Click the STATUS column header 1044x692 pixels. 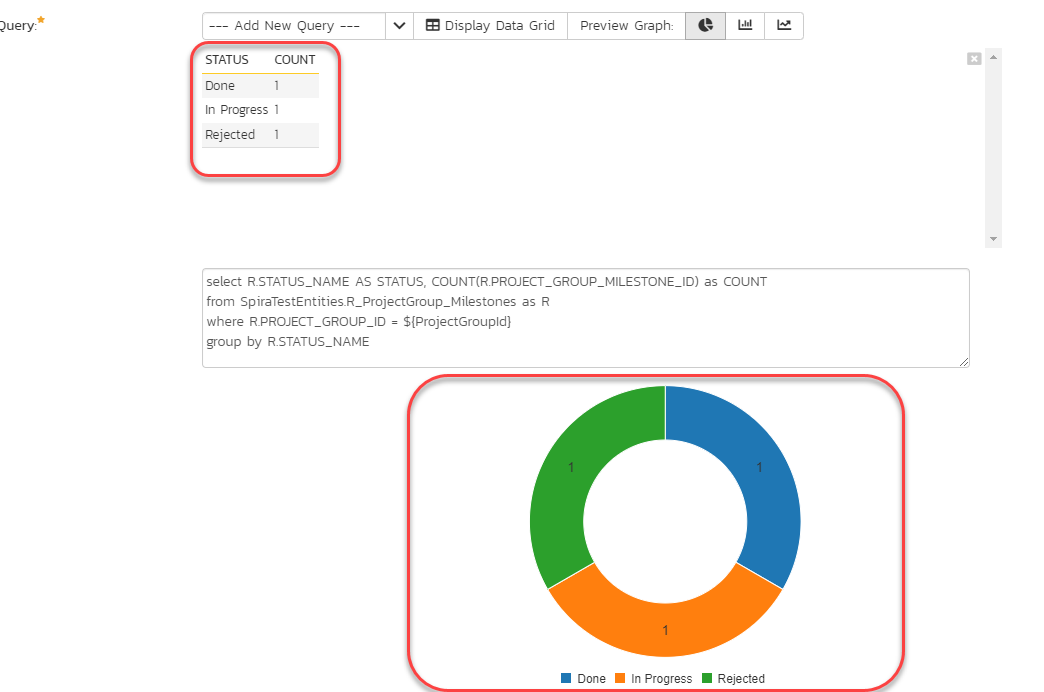(x=226, y=60)
